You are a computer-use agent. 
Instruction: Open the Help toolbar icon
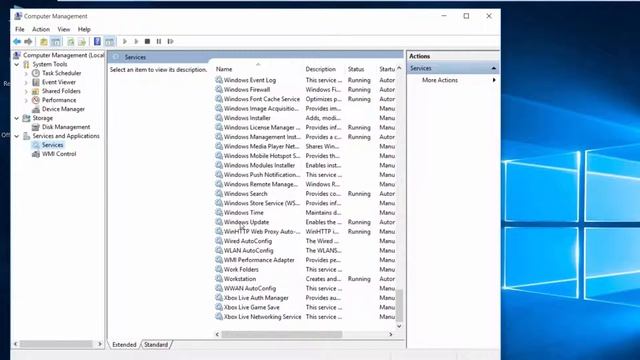click(97, 41)
